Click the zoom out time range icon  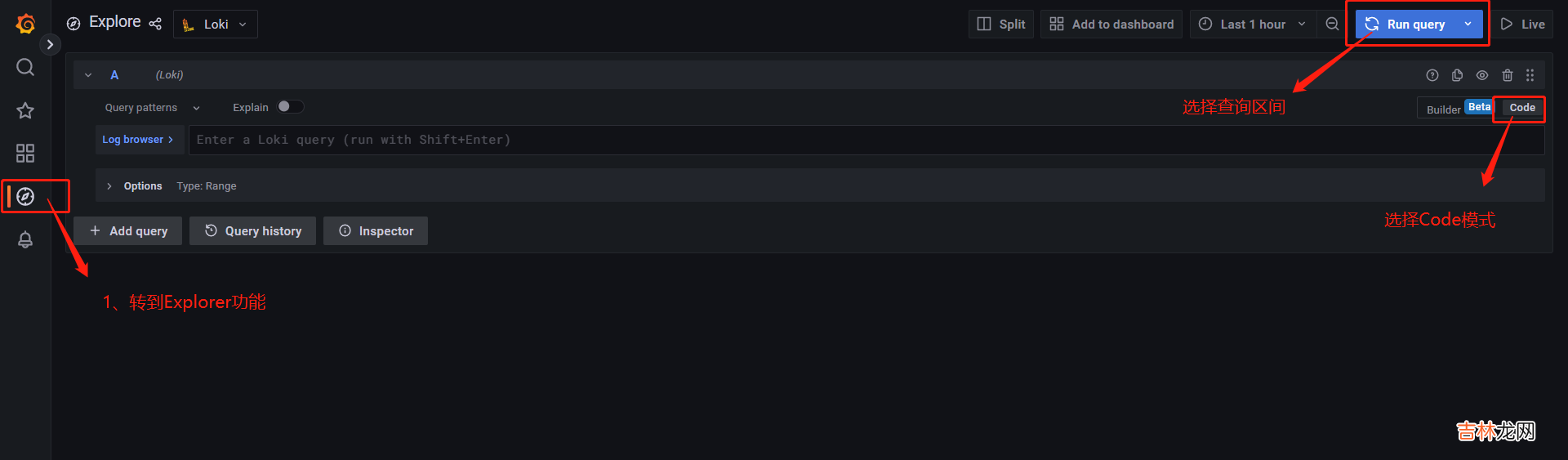[x=1332, y=25]
